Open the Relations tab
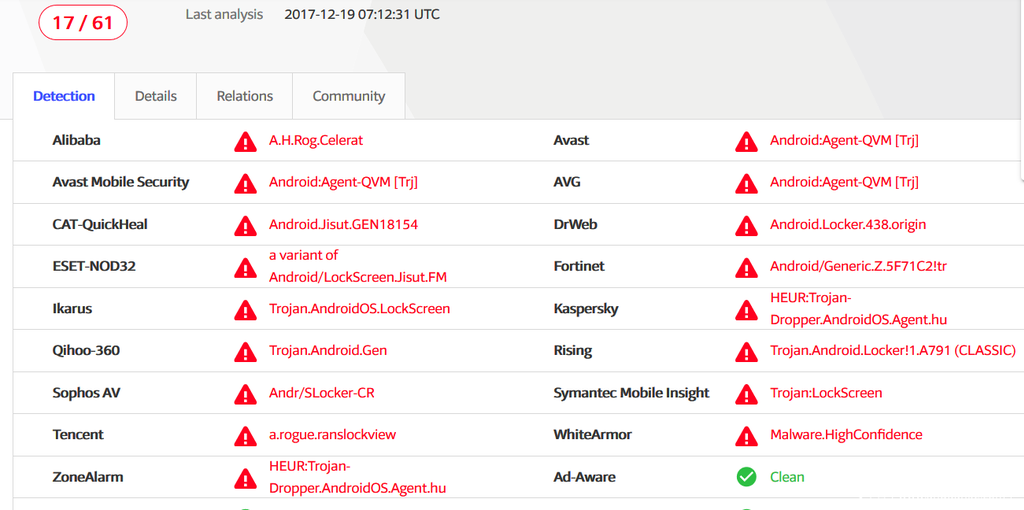The height and width of the screenshot is (510, 1024). coord(245,96)
